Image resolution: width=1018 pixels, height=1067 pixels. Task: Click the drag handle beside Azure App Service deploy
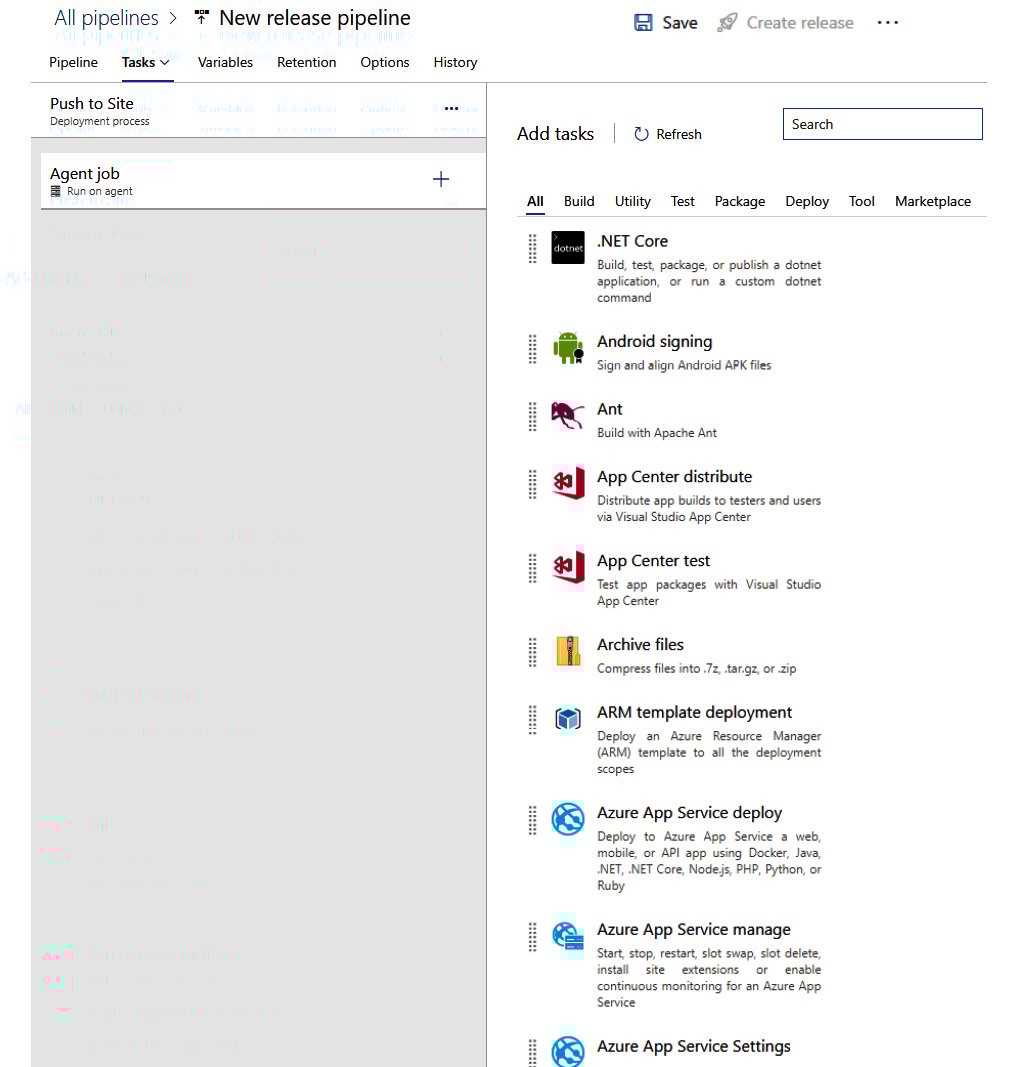pos(533,819)
